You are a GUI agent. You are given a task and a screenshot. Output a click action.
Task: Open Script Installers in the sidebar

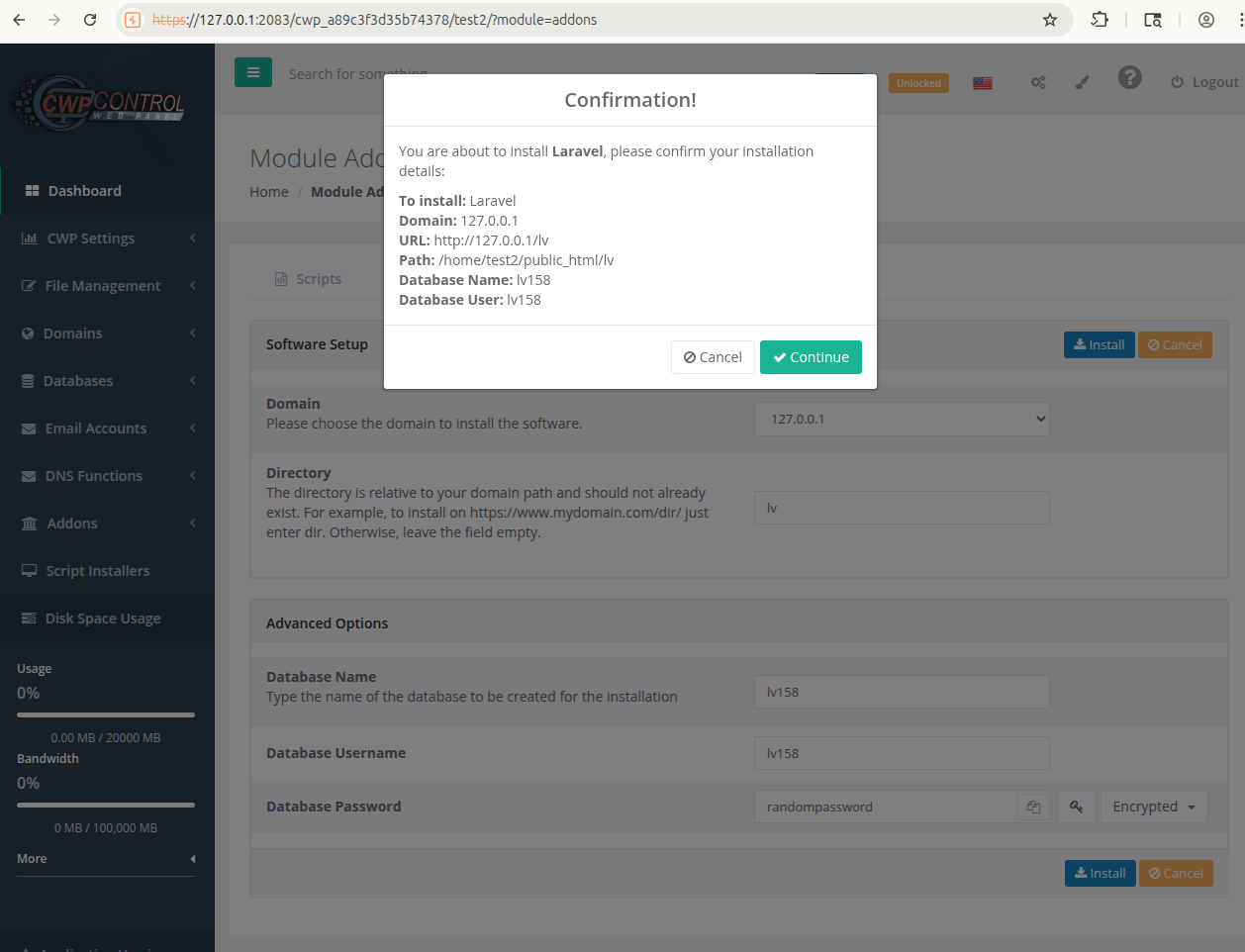point(97,571)
